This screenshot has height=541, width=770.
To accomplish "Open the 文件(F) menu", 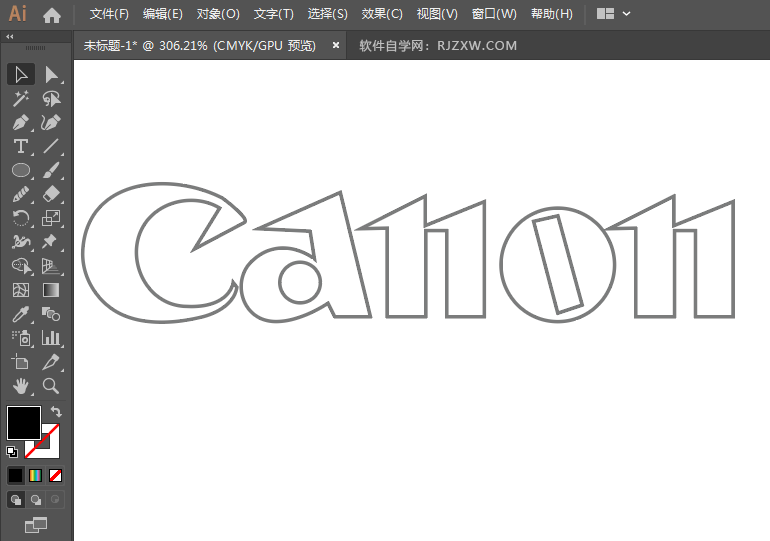I will (109, 14).
